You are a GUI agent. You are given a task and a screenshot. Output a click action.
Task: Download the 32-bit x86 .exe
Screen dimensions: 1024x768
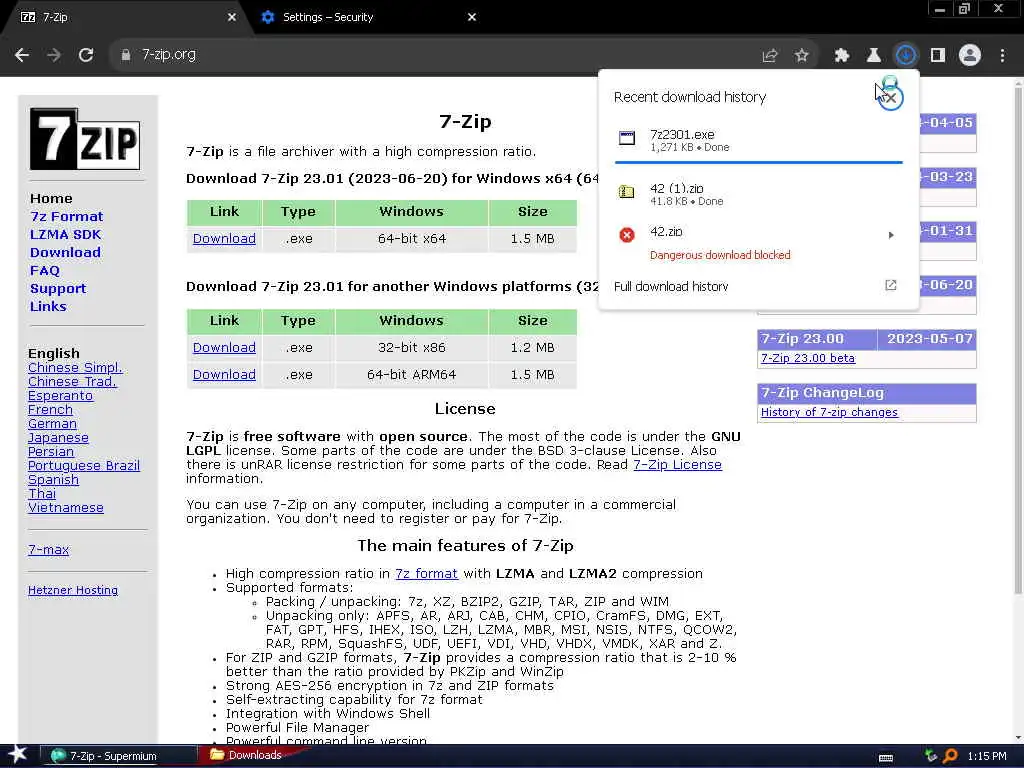click(224, 348)
